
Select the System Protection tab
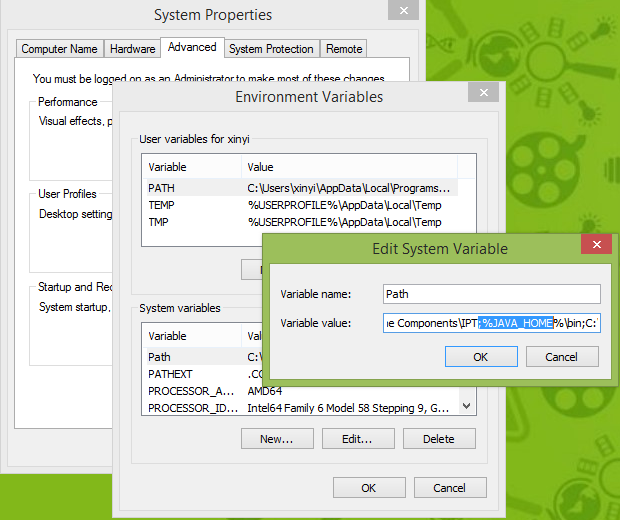pos(271,48)
